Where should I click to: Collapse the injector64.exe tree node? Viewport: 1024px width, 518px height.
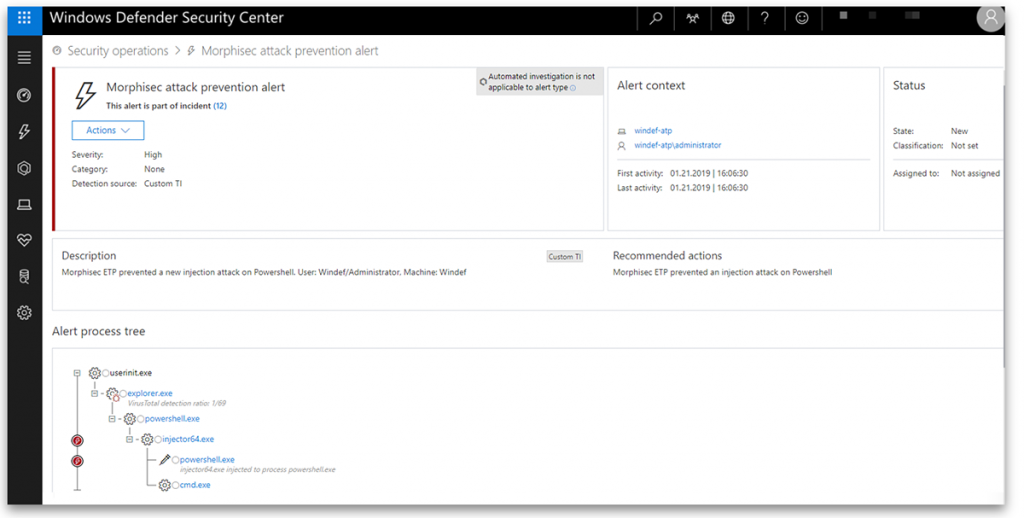pyautogui.click(x=130, y=439)
